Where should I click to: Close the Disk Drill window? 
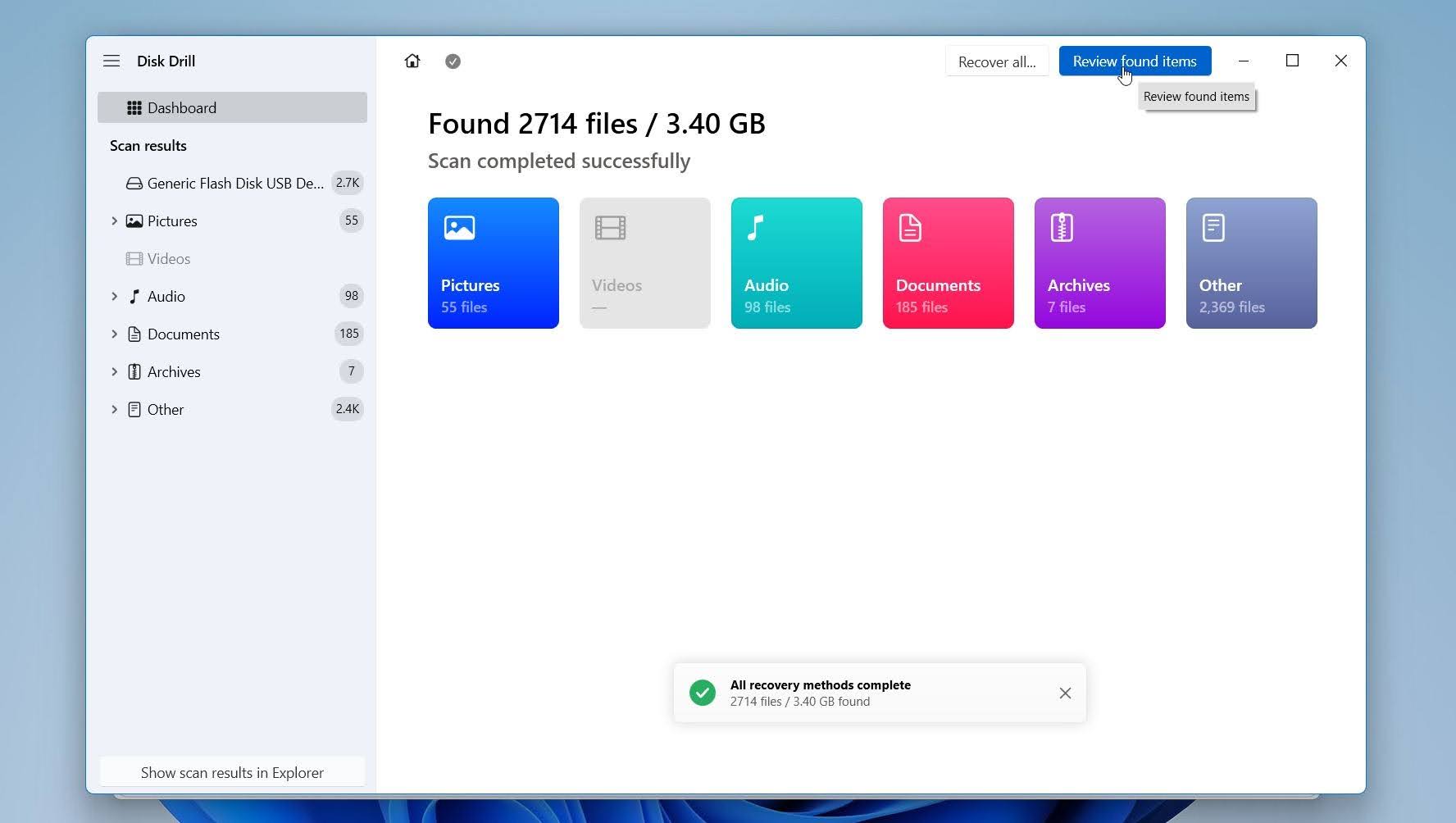point(1341,61)
